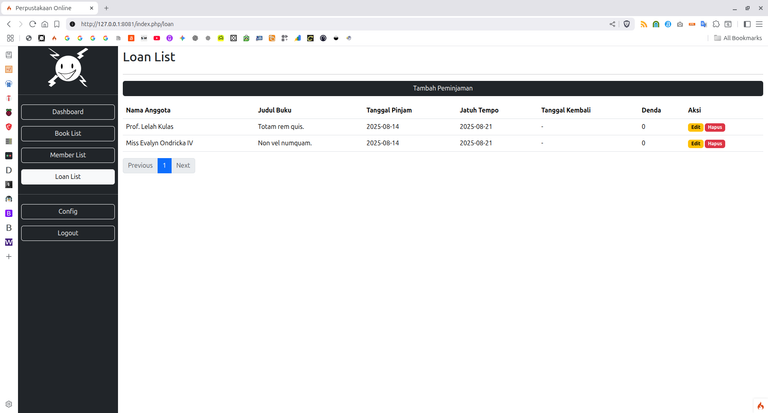Screen dimensions: 768x413
Task: Select Loan List in the sidebar
Action: pos(68,176)
